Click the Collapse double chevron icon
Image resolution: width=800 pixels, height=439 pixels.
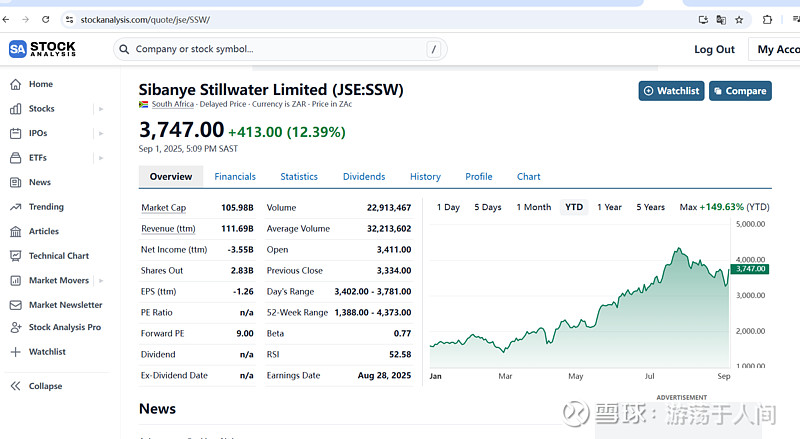pyautogui.click(x=16, y=386)
